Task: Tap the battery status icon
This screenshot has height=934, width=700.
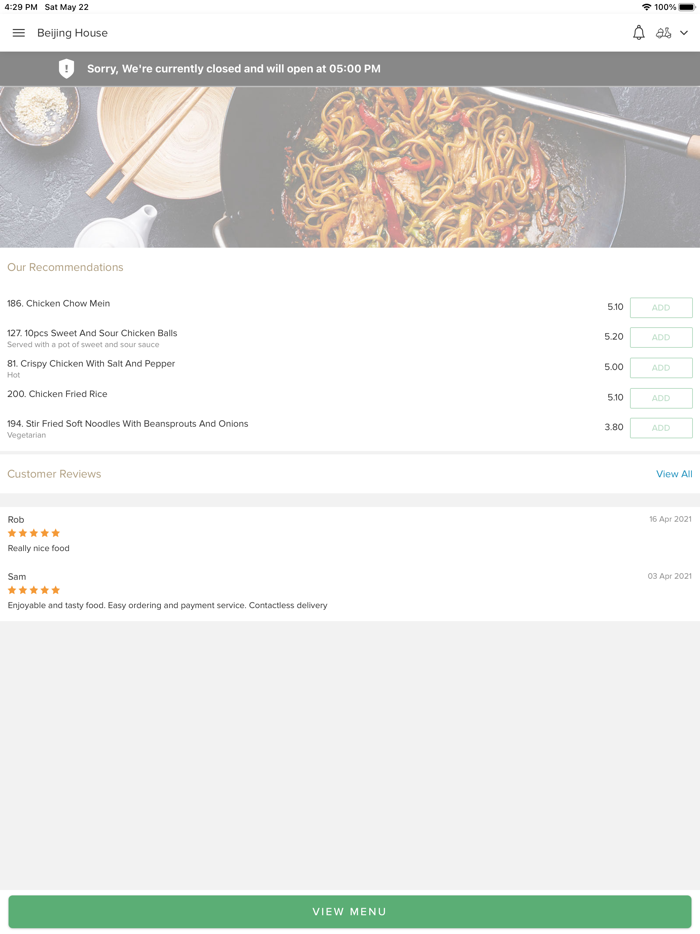Action: [687, 7]
